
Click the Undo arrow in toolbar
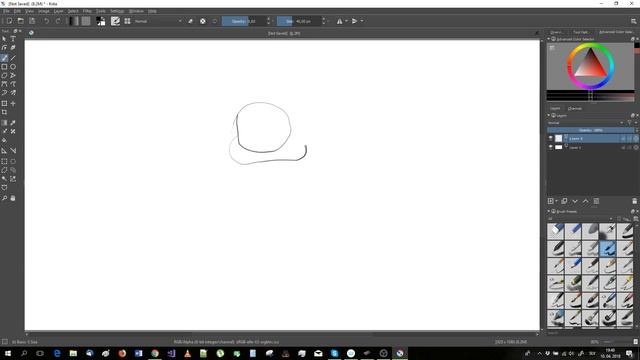point(47,21)
